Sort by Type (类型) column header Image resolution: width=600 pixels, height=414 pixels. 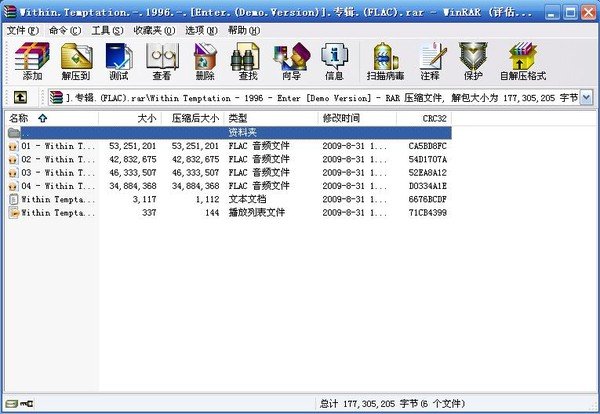pyautogui.click(x=271, y=118)
